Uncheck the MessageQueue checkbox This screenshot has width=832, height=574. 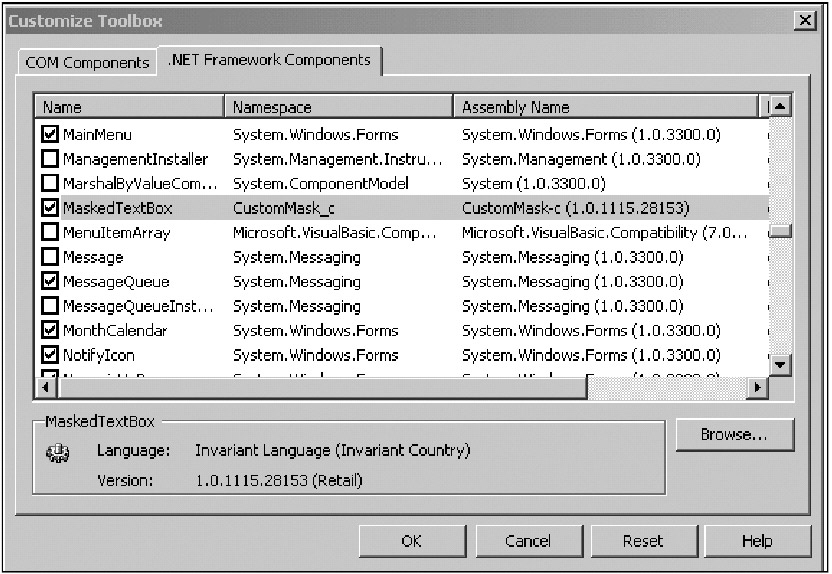click(x=50, y=282)
